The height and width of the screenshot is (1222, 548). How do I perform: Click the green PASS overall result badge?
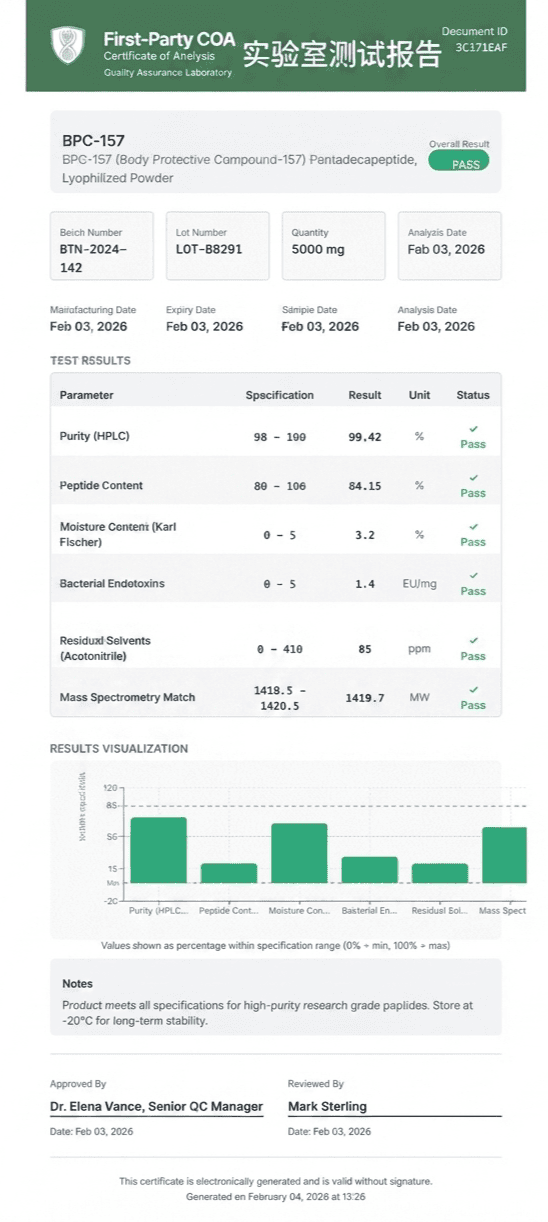459,161
